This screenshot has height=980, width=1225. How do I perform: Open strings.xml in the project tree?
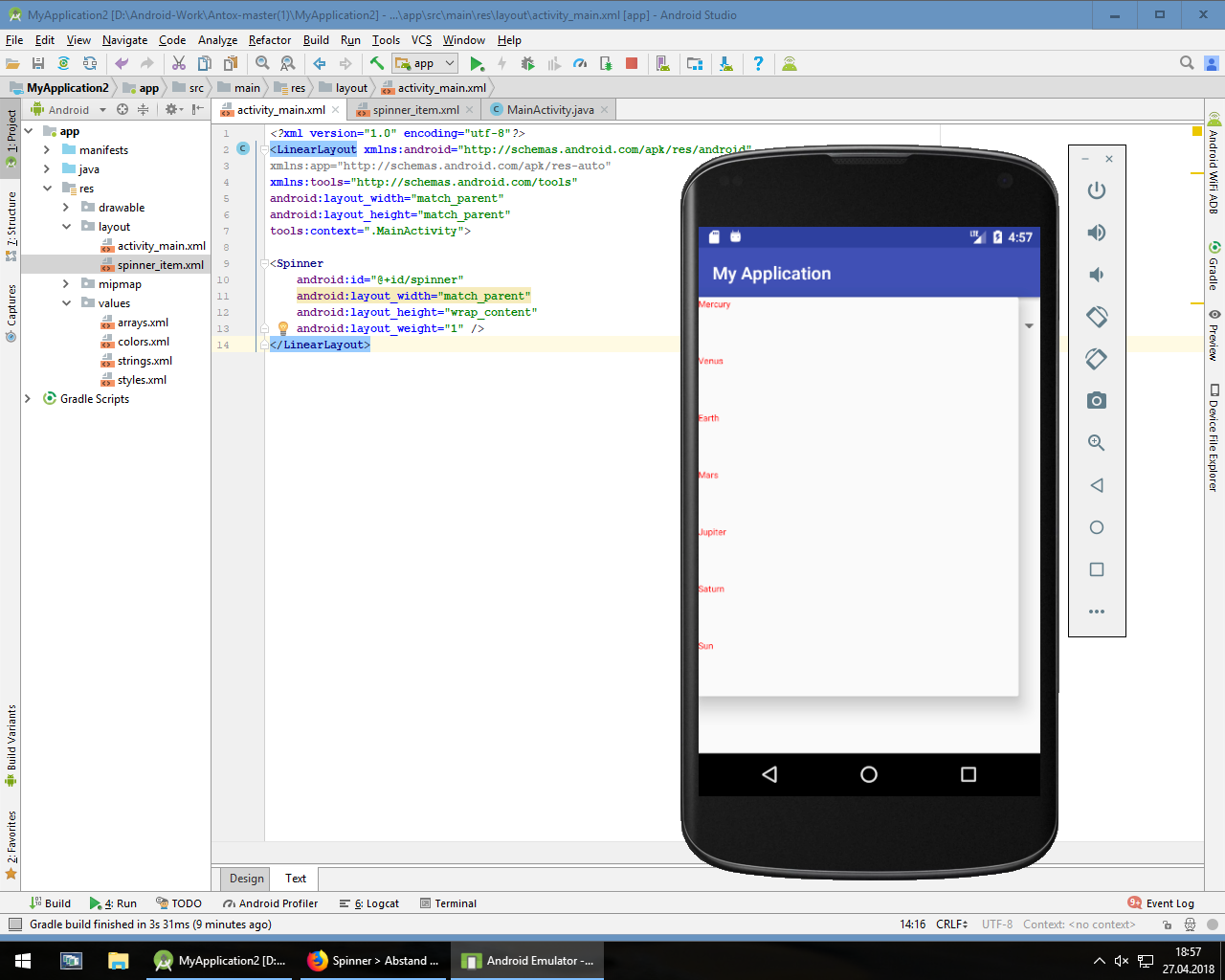pyautogui.click(x=145, y=361)
